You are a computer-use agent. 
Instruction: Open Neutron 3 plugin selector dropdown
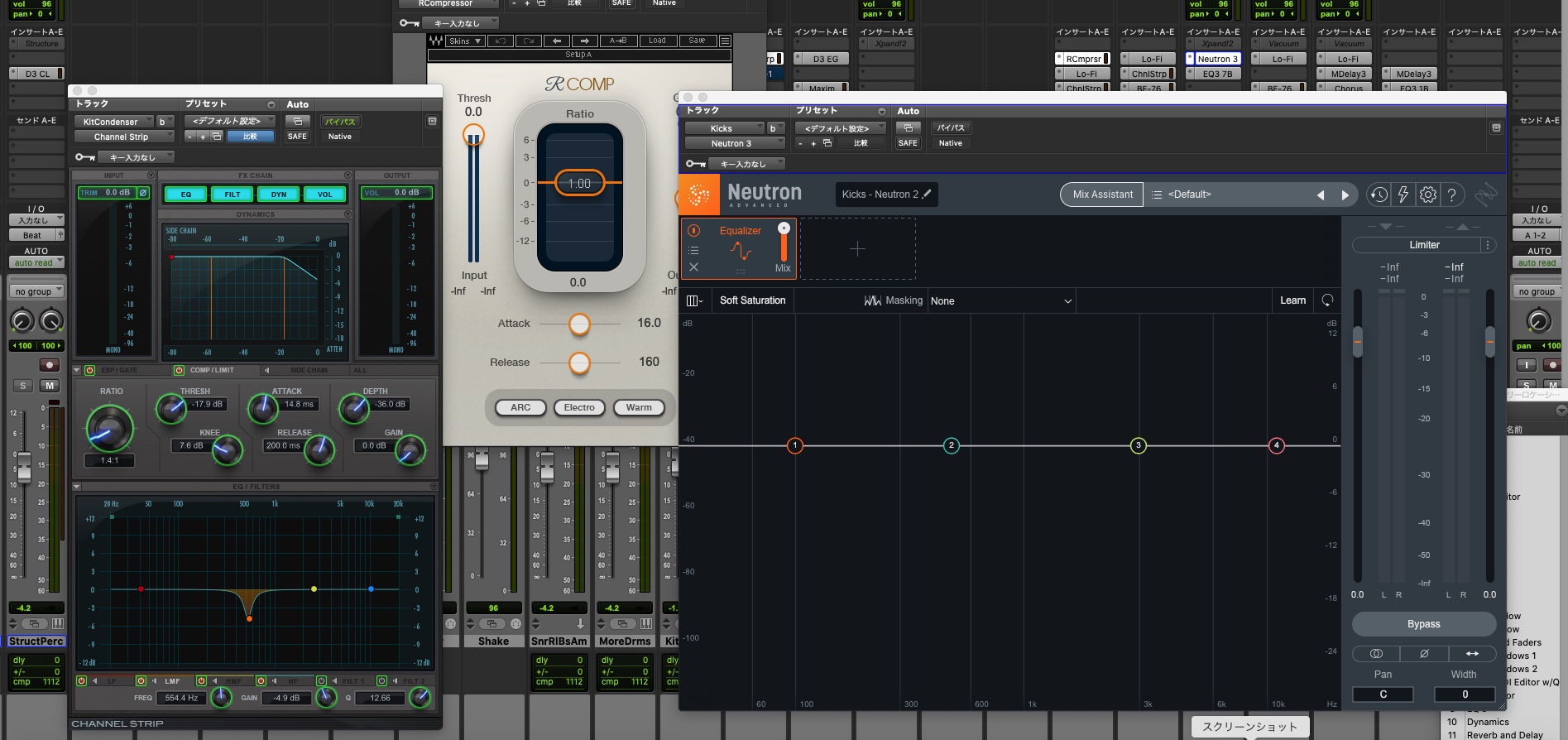[735, 143]
